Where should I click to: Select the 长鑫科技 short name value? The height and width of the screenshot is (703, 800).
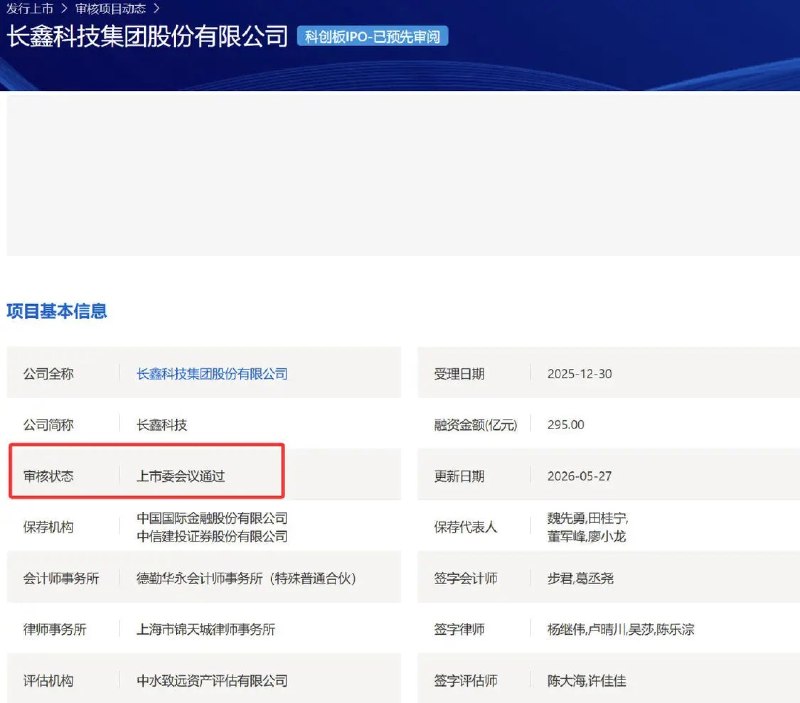(x=162, y=424)
